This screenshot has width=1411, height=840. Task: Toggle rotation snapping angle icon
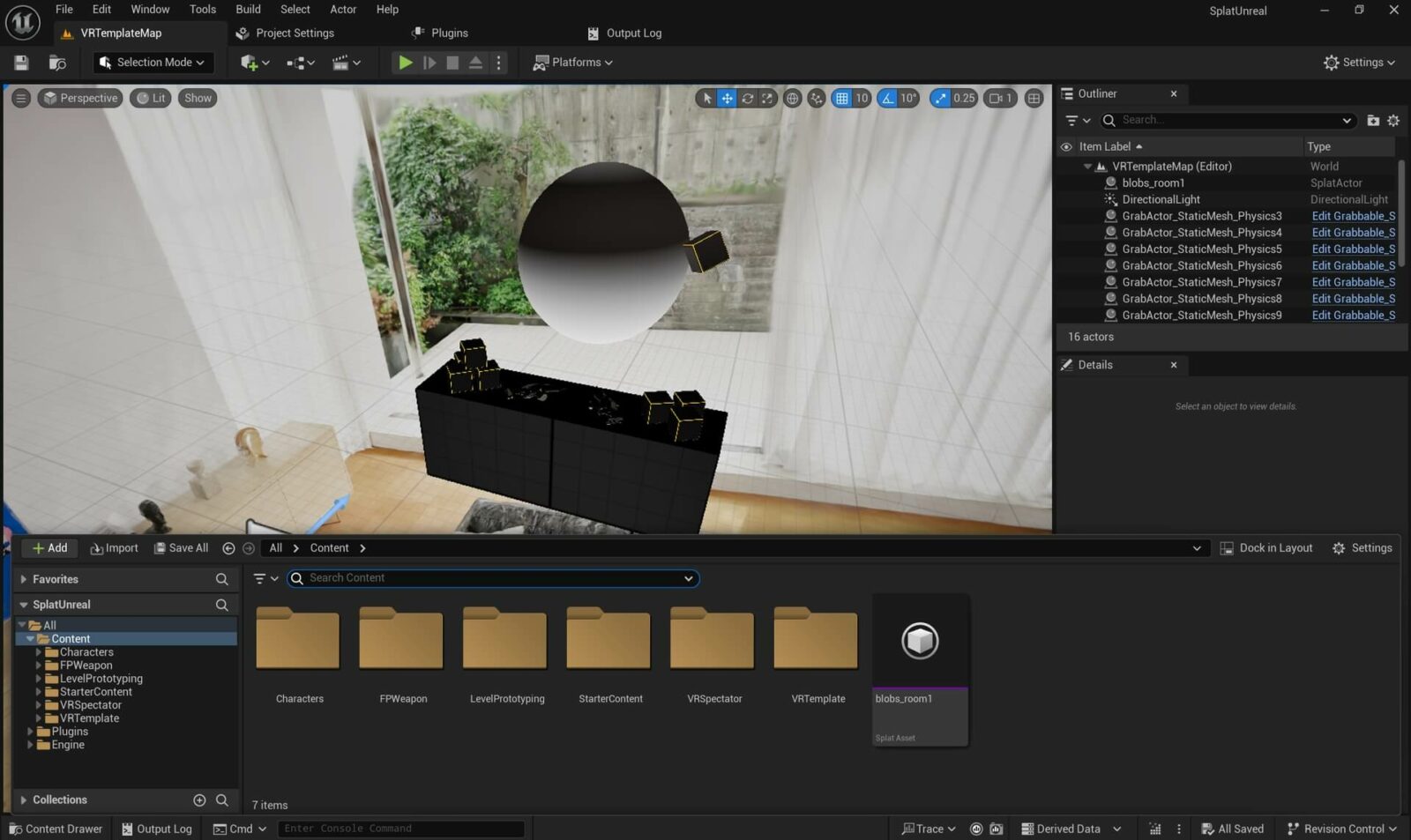(x=888, y=99)
